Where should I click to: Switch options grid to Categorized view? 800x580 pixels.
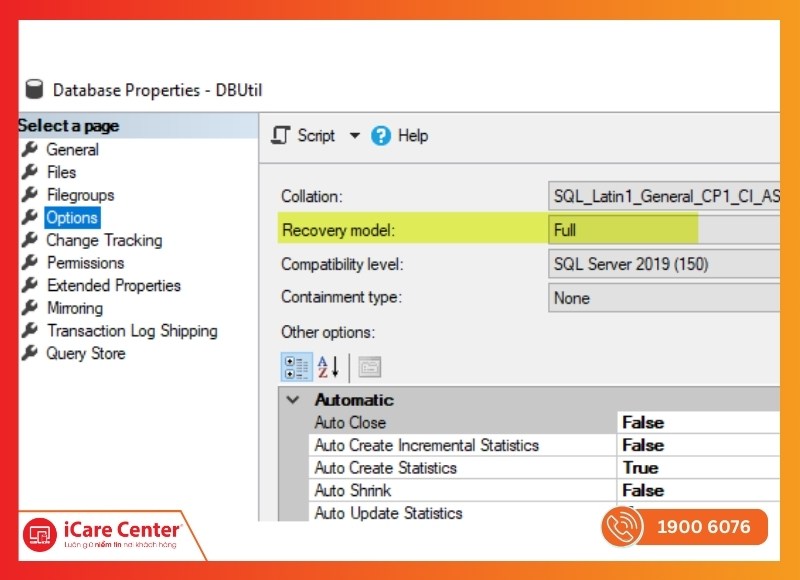[296, 367]
